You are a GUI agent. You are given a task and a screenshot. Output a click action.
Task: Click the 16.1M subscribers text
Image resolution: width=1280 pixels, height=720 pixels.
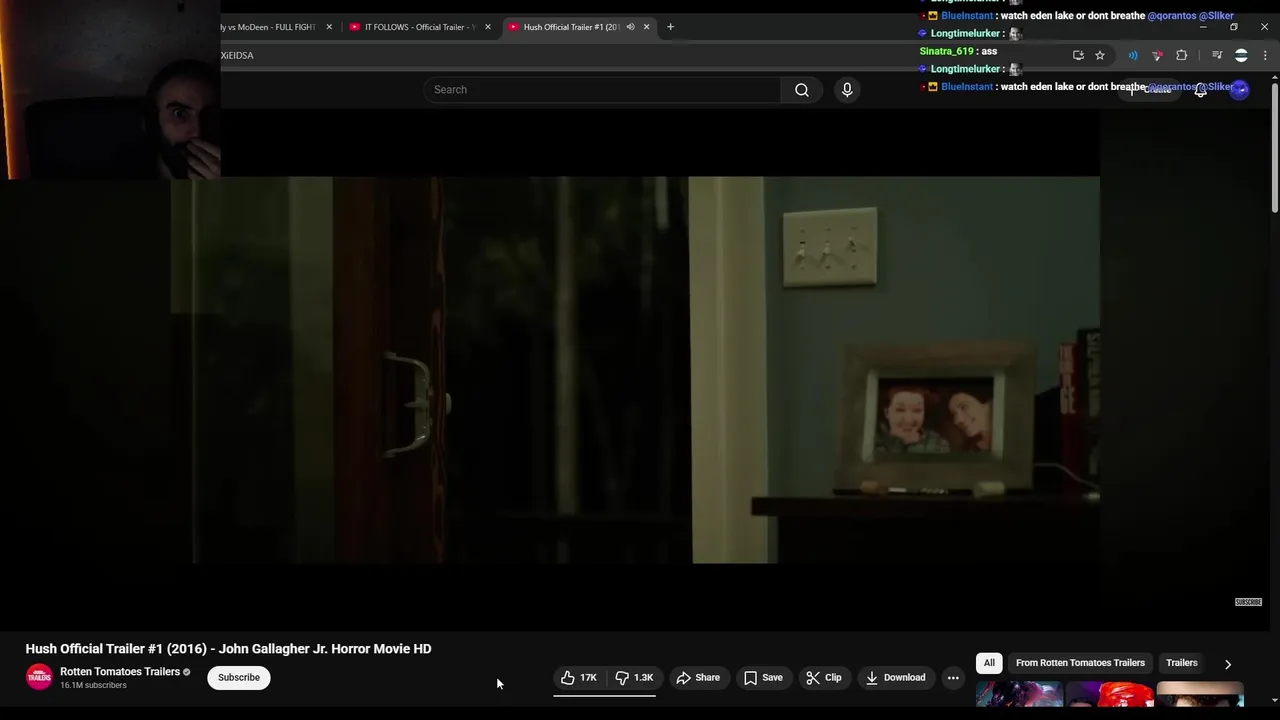pos(93,686)
